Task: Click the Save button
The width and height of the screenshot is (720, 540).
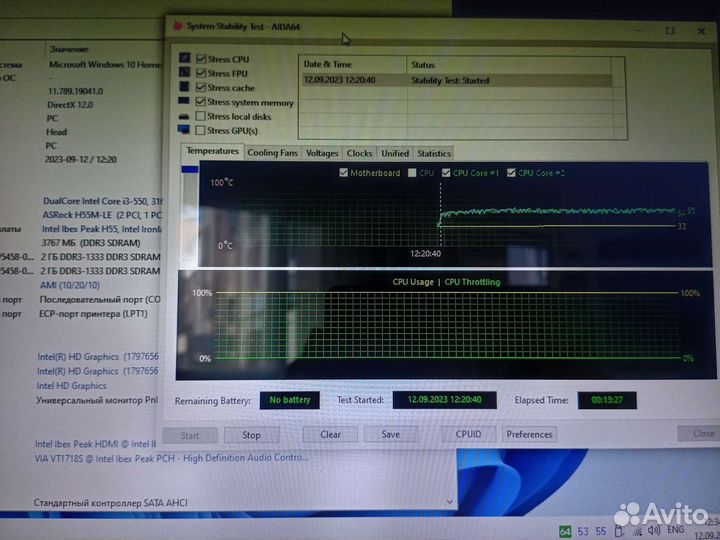Action: coord(390,434)
